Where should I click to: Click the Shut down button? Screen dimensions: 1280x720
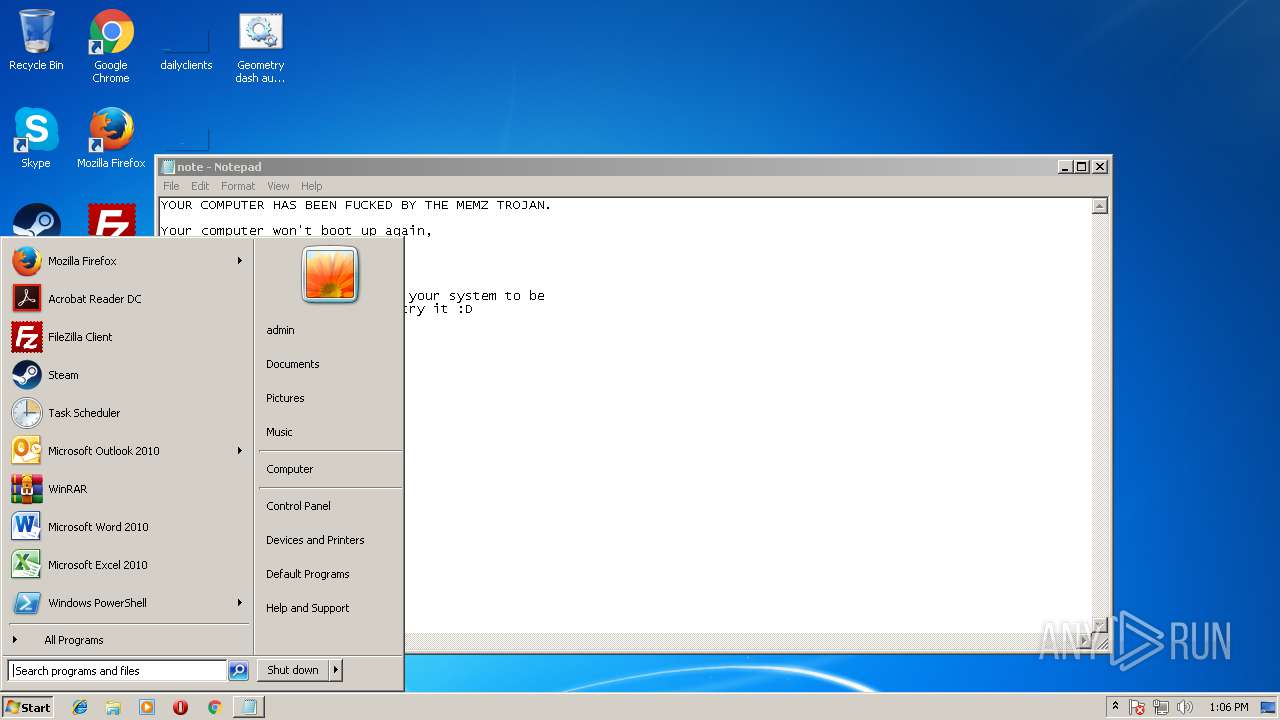coord(293,670)
